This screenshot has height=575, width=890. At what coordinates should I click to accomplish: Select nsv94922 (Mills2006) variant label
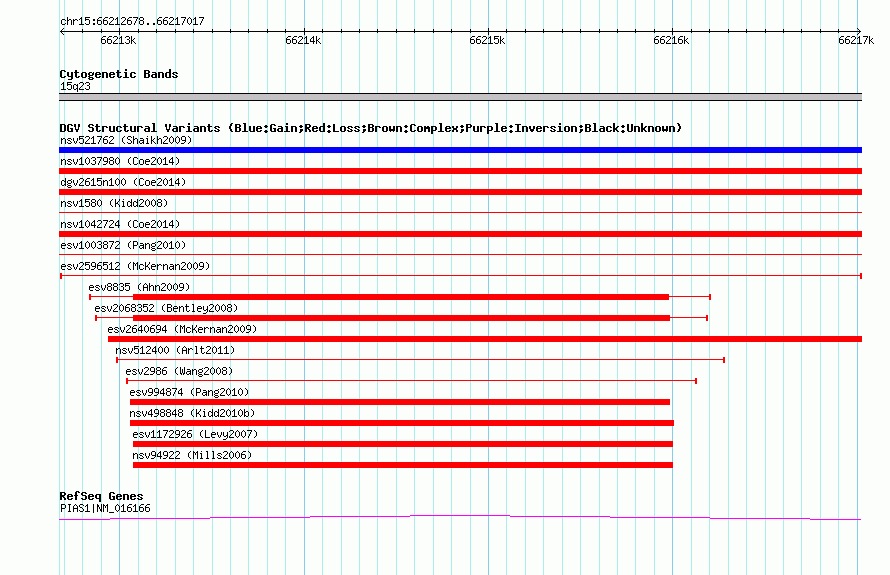pos(192,455)
